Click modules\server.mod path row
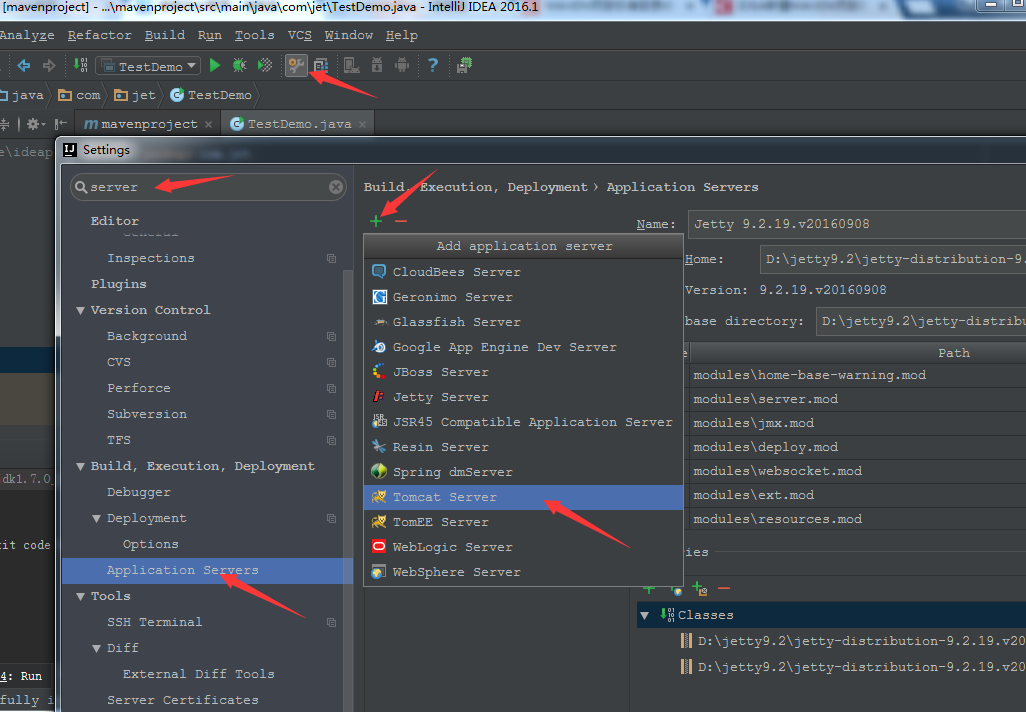The height and width of the screenshot is (712, 1026). point(858,399)
